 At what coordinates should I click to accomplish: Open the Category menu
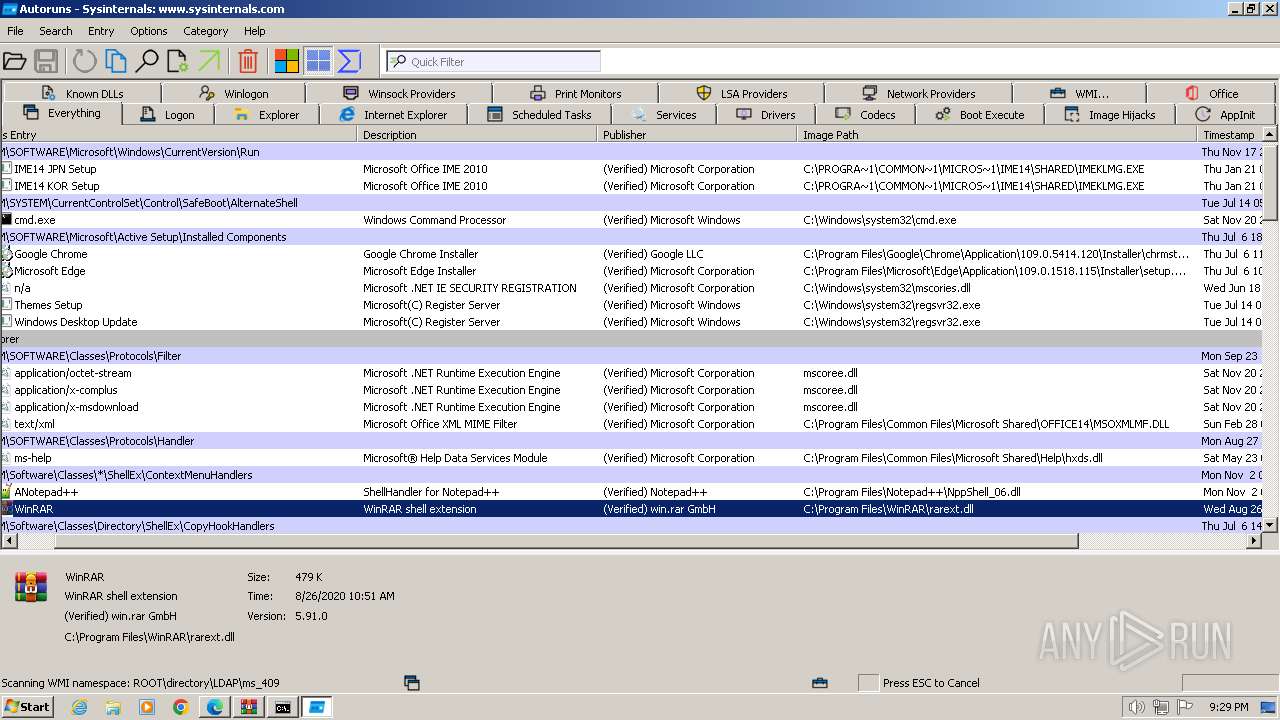206,31
